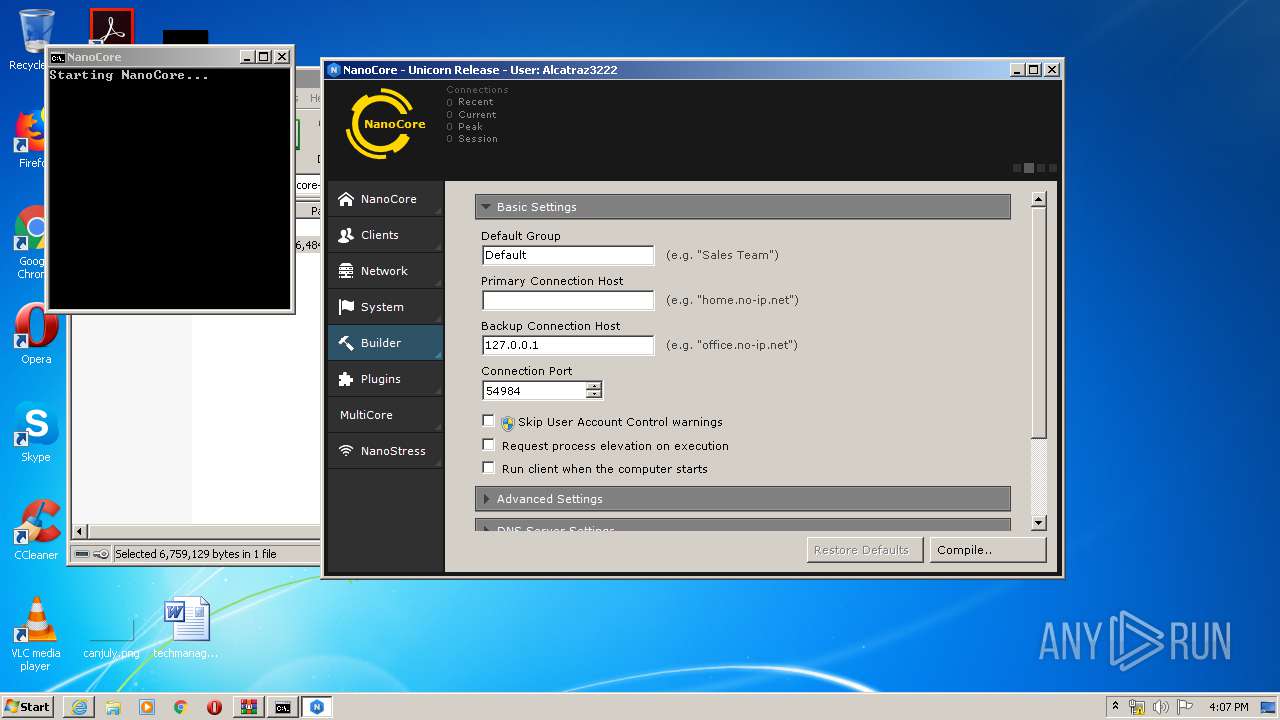Click the NanoCore taskbar button
The image size is (1280, 720).
317,707
